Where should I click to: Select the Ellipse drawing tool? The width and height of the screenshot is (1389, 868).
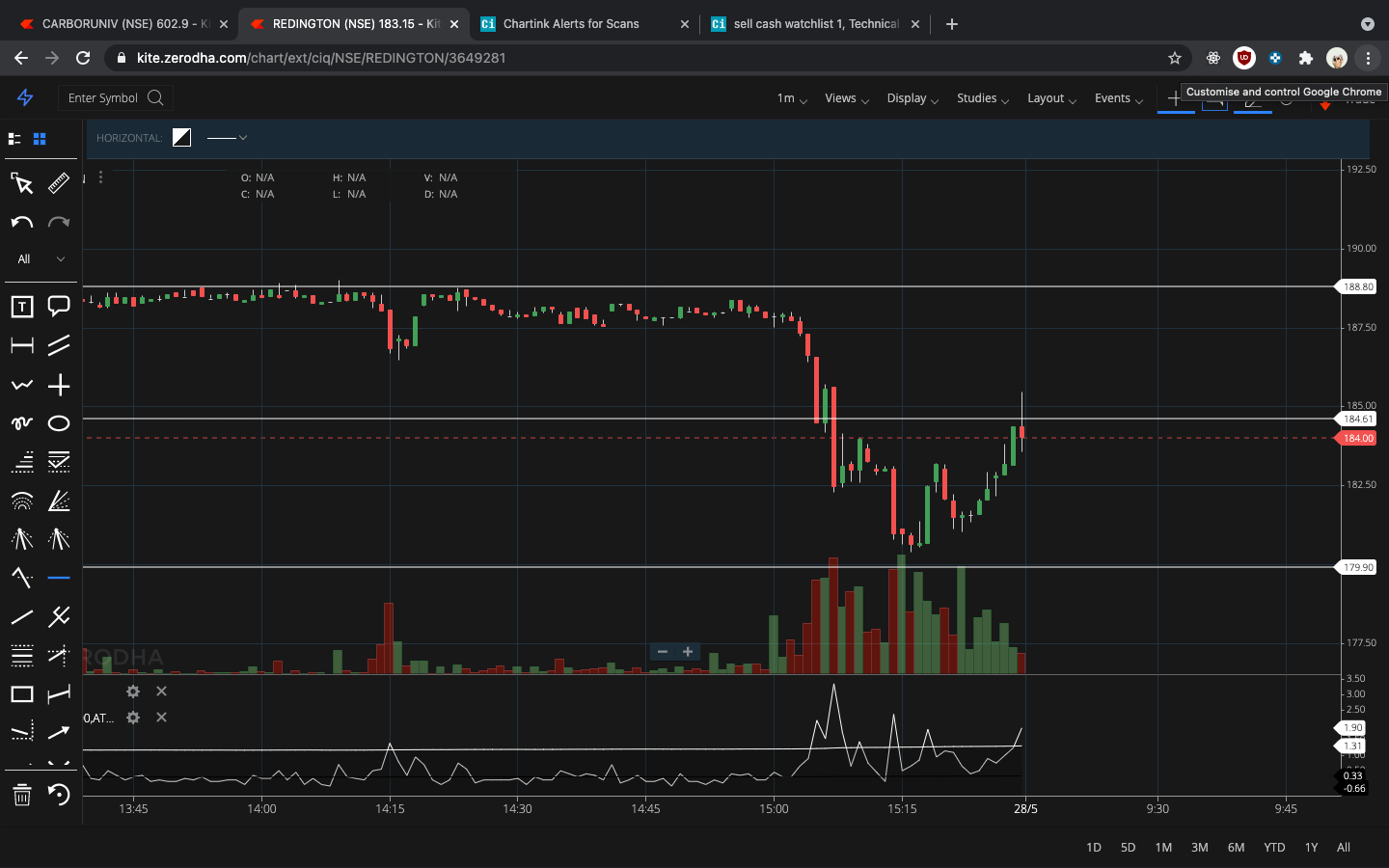58,422
